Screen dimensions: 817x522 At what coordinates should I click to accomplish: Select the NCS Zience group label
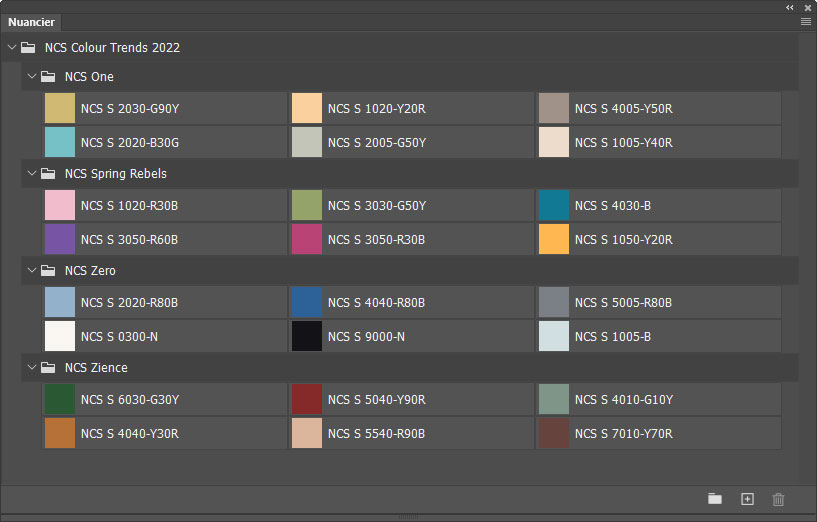[x=96, y=367]
